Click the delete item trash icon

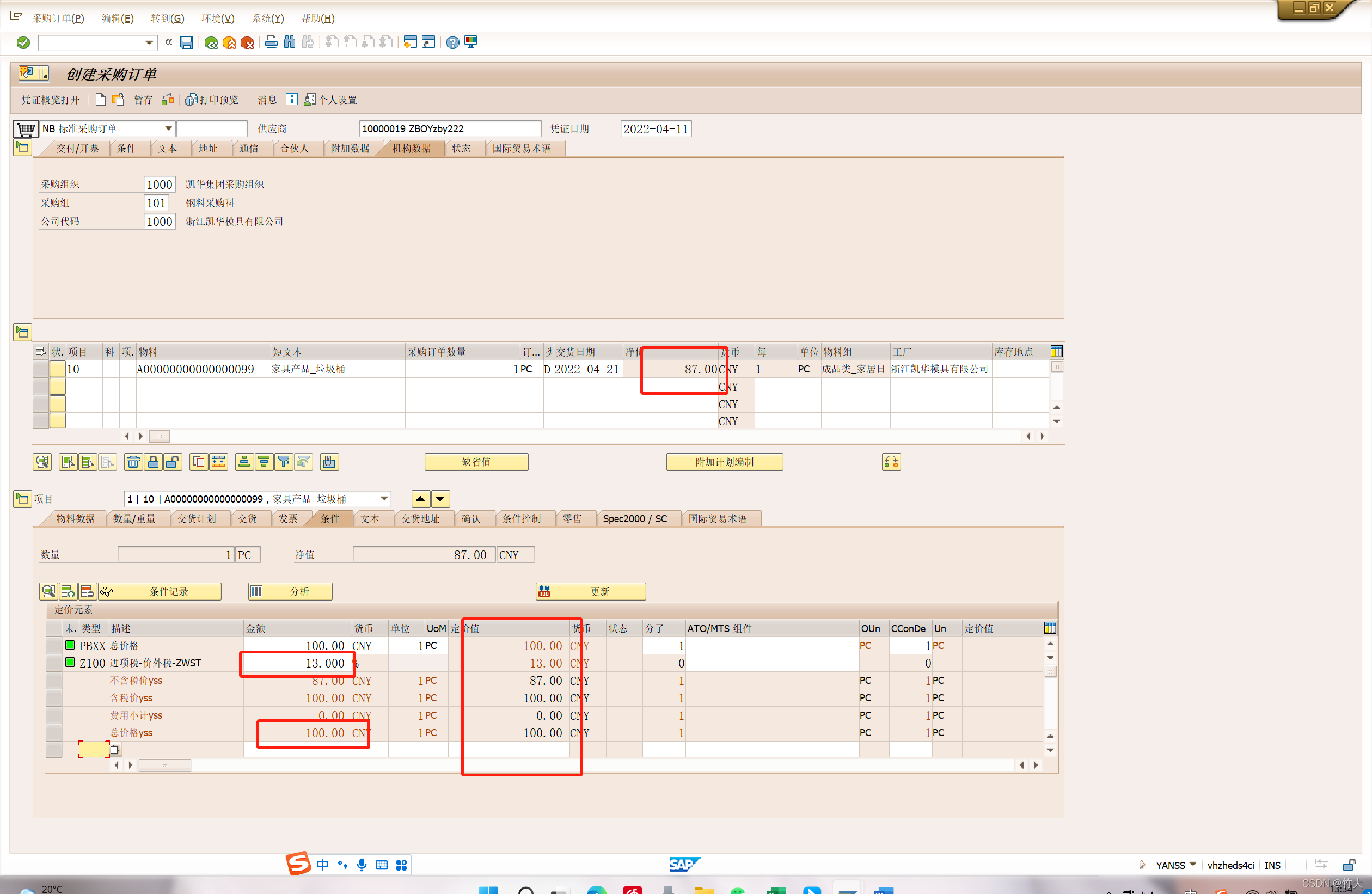point(134,462)
